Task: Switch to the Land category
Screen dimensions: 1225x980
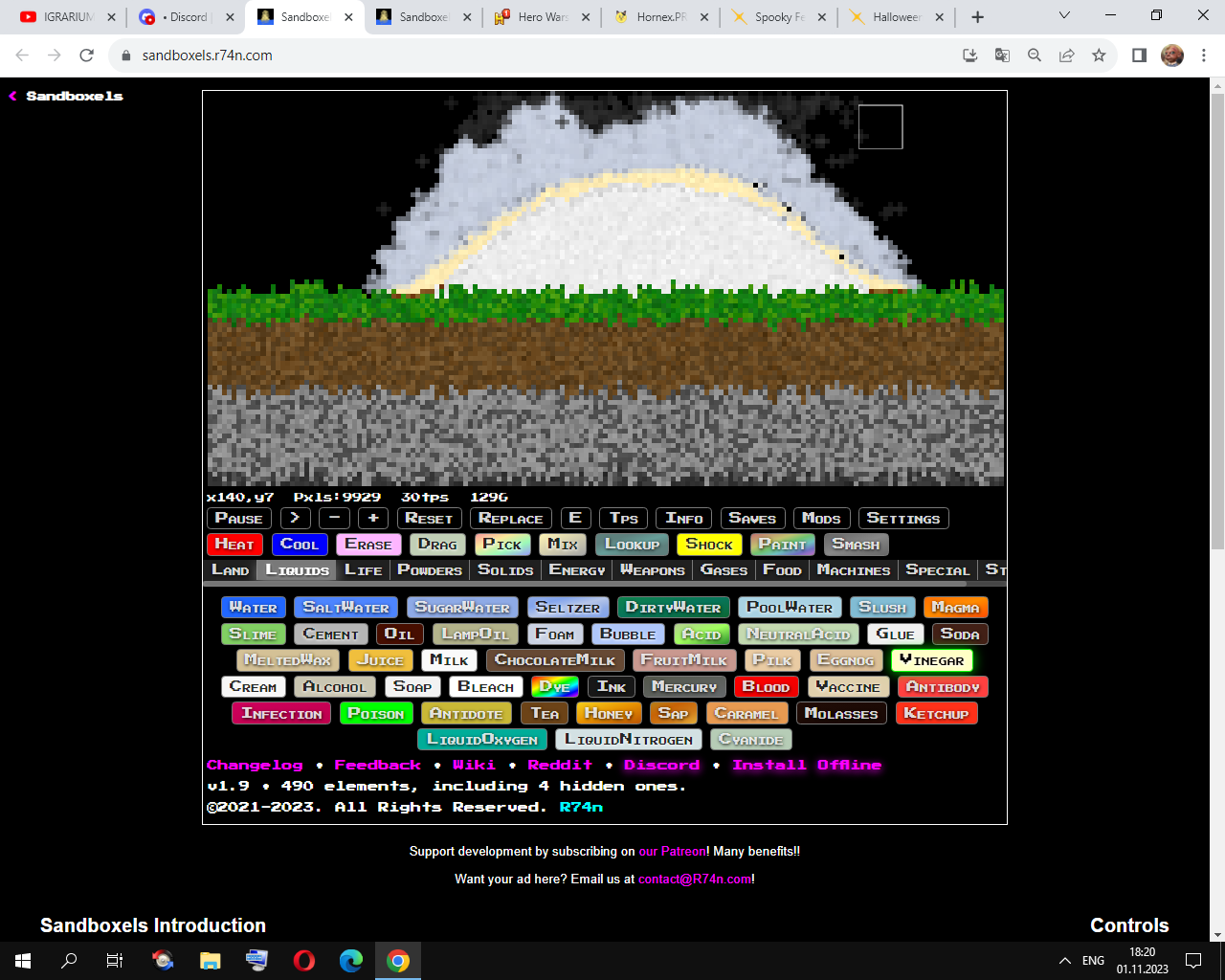Action: [x=231, y=569]
